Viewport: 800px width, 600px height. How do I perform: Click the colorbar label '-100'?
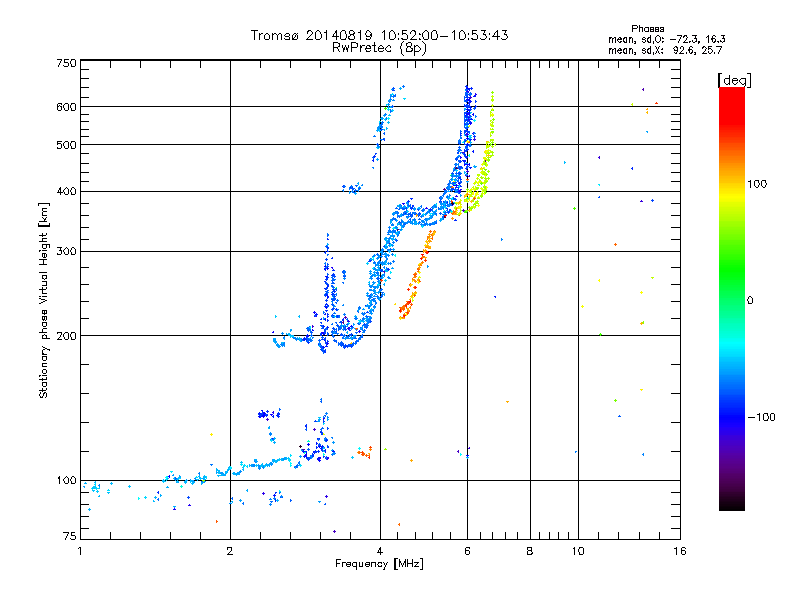point(762,417)
